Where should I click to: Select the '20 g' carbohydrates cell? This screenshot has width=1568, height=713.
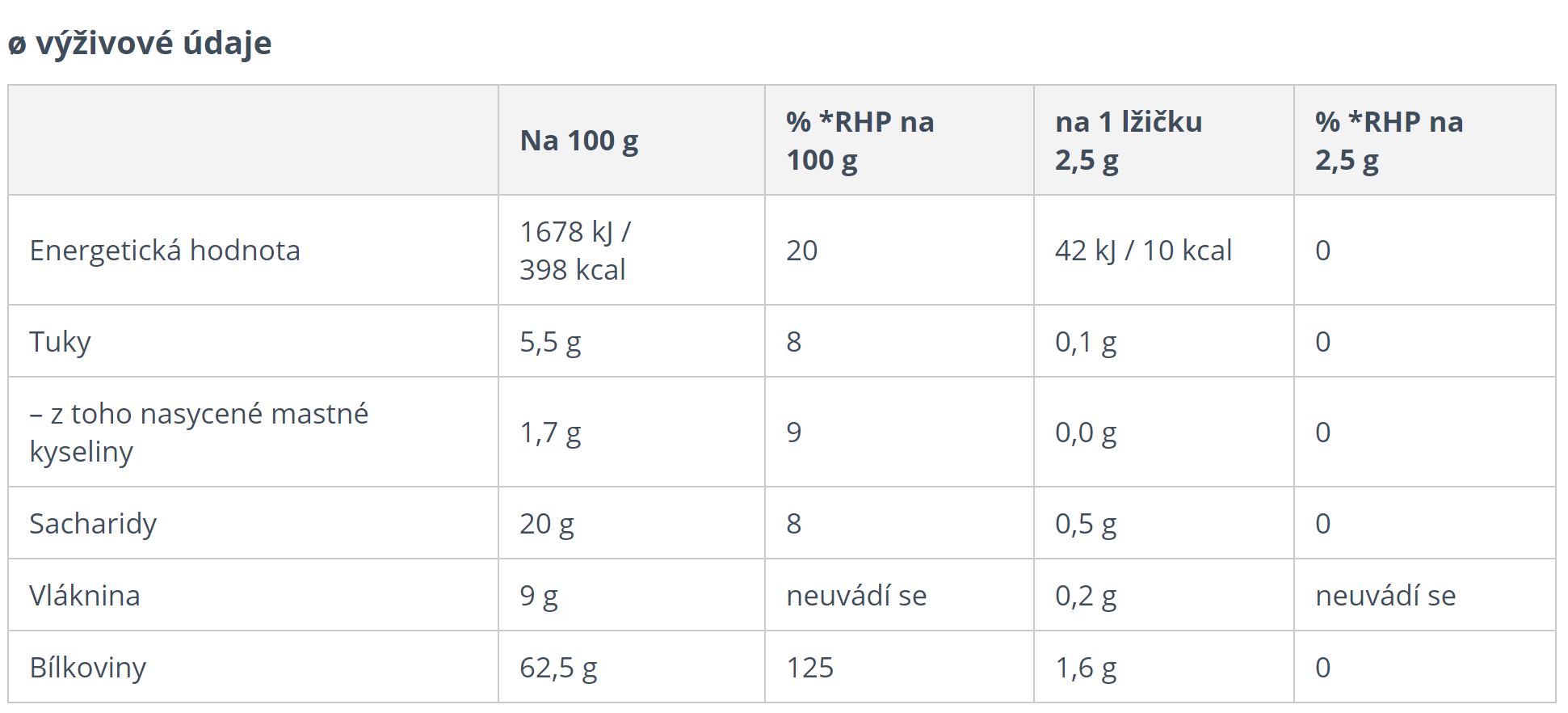[x=547, y=524]
